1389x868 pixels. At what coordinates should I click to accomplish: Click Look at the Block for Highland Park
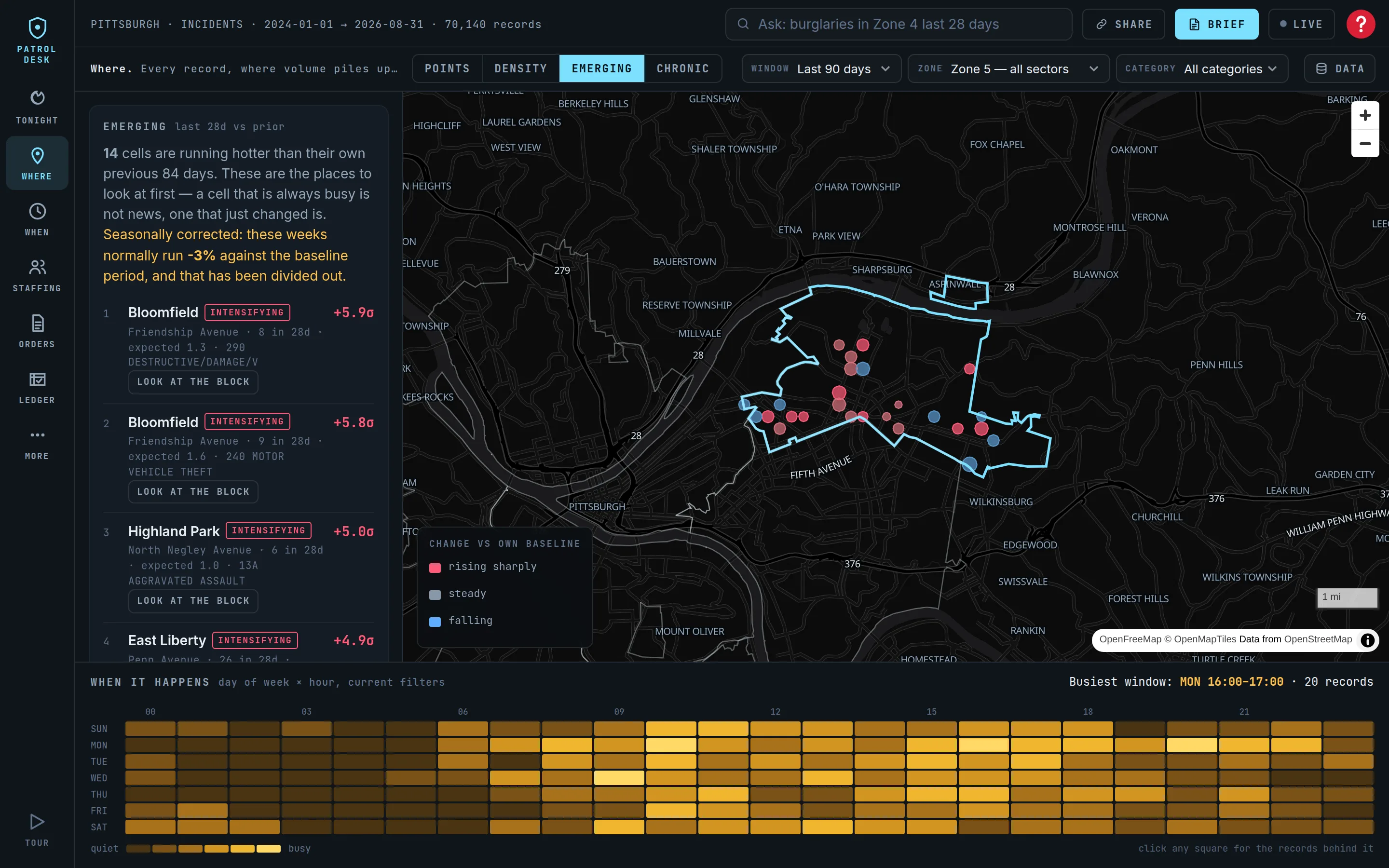click(x=193, y=600)
